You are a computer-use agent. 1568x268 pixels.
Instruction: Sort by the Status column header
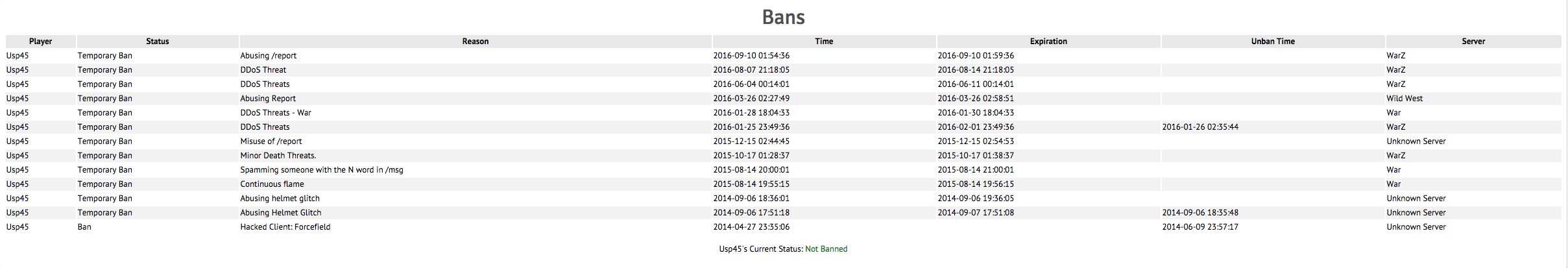(157, 42)
